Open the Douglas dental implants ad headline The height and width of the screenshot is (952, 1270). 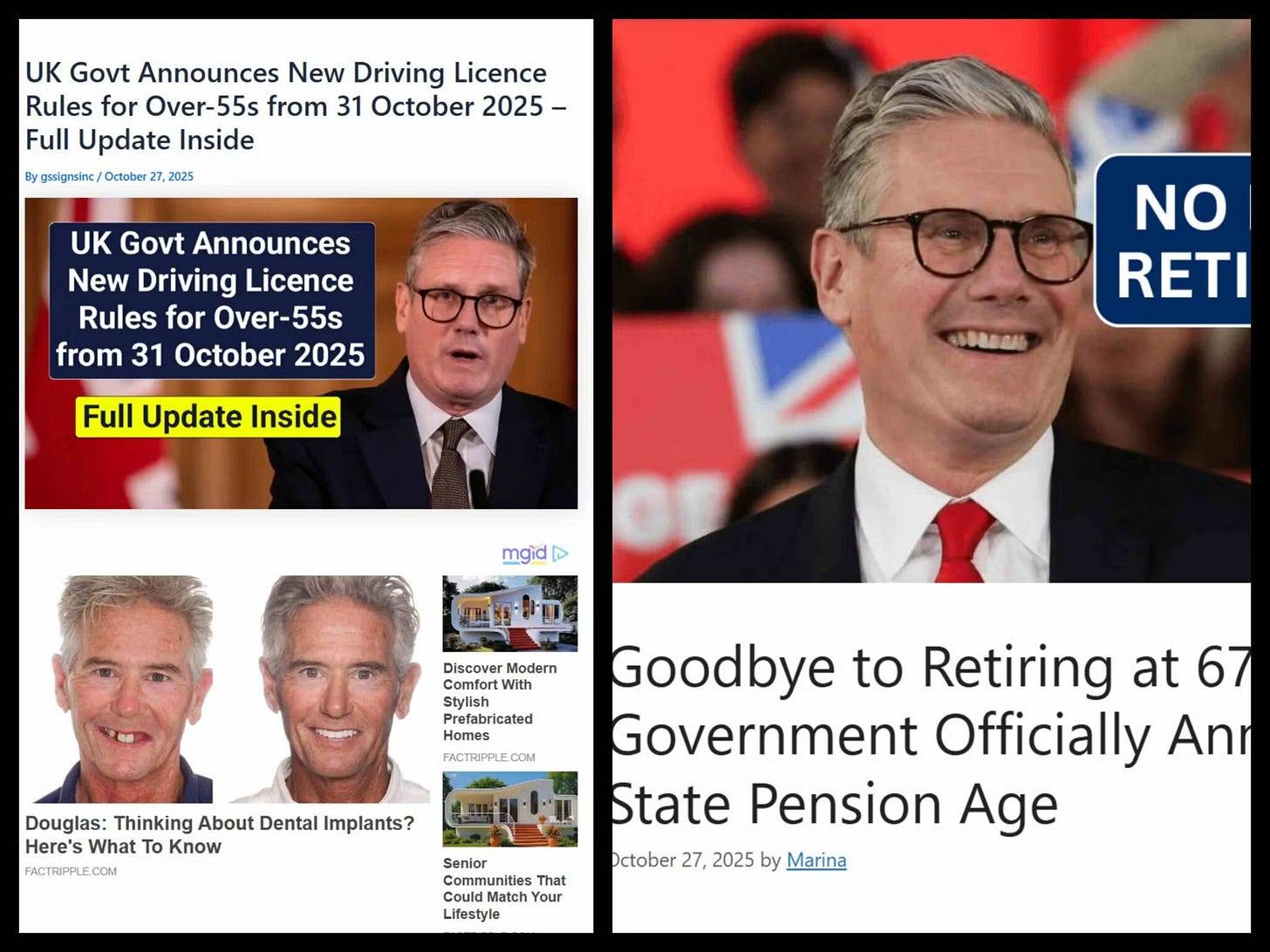coord(220,834)
